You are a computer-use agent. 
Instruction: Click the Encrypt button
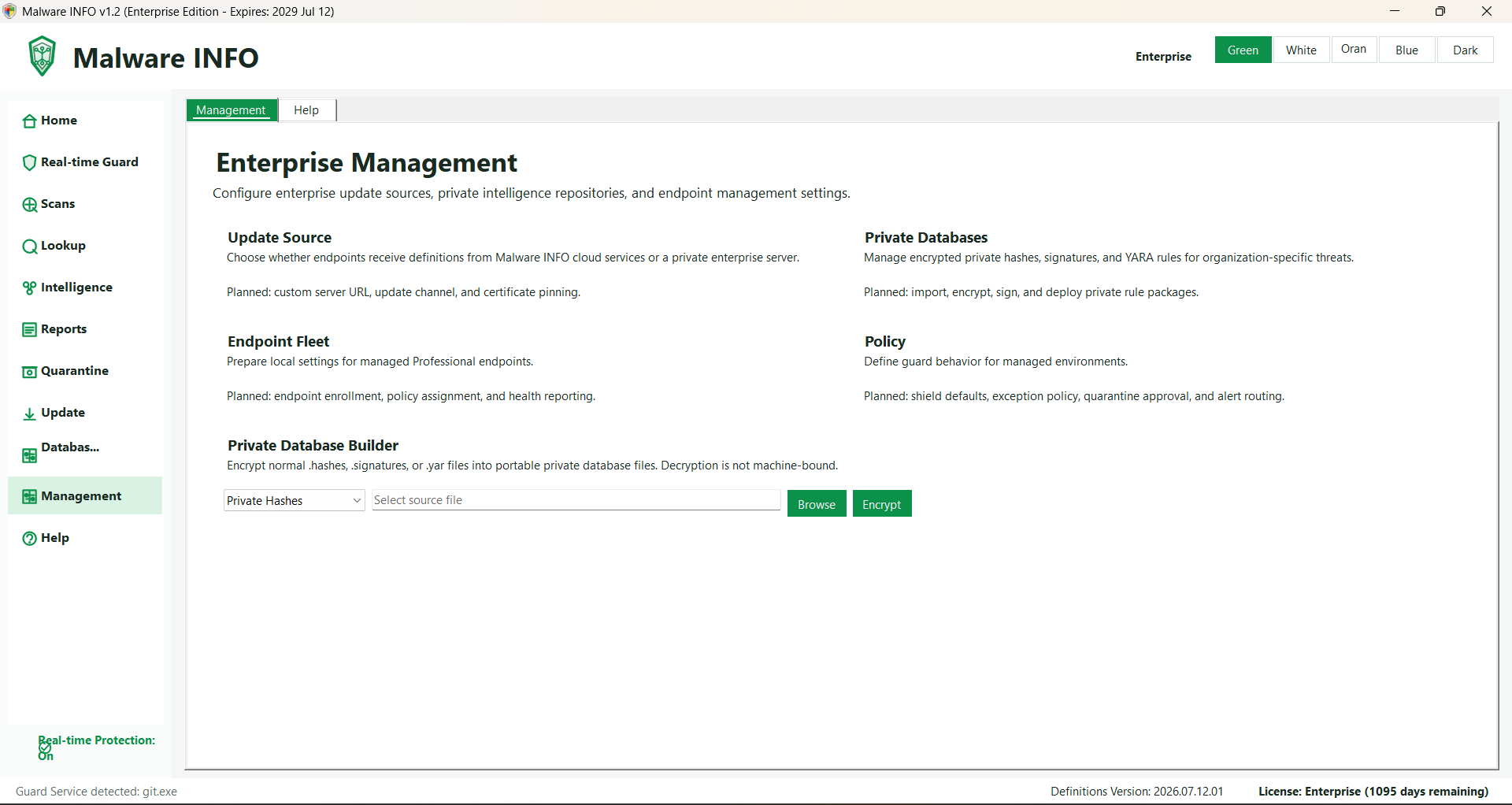point(882,504)
